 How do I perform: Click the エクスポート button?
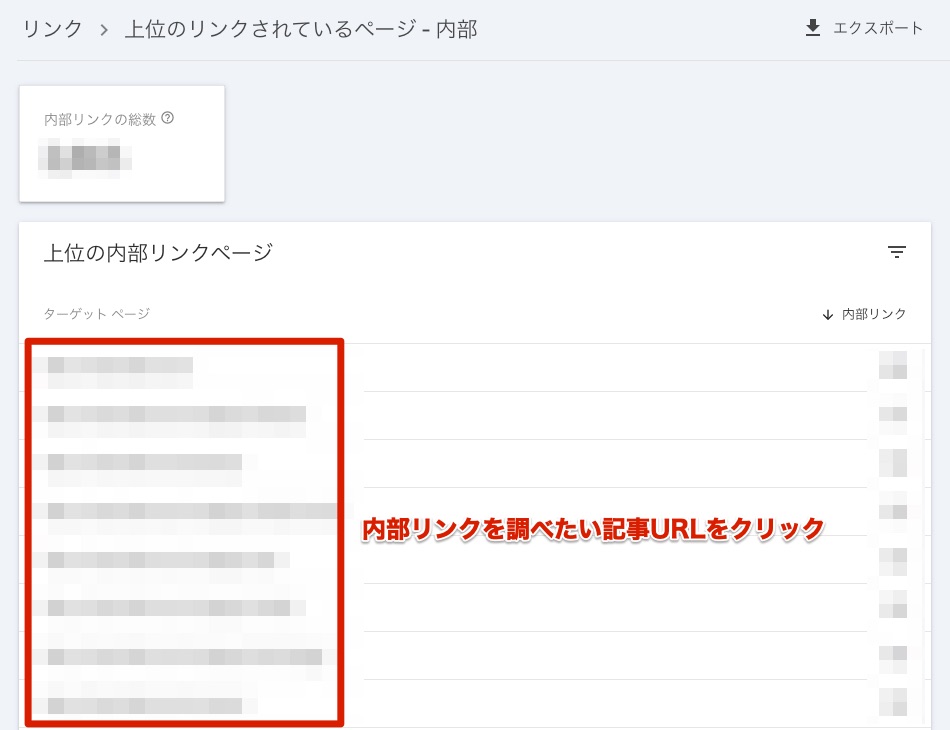click(878, 28)
